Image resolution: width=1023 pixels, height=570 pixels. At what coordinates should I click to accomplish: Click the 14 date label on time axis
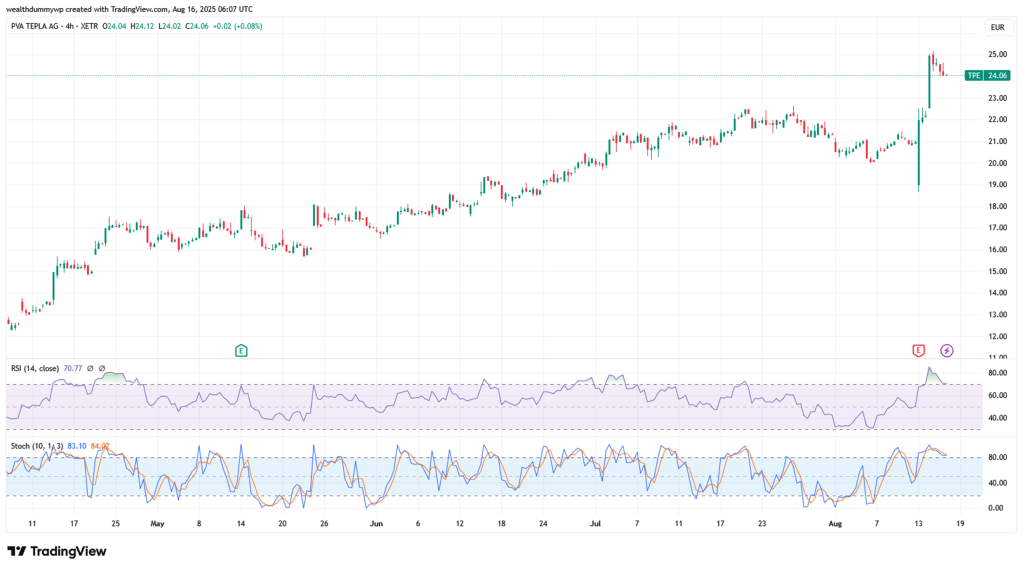(241, 523)
